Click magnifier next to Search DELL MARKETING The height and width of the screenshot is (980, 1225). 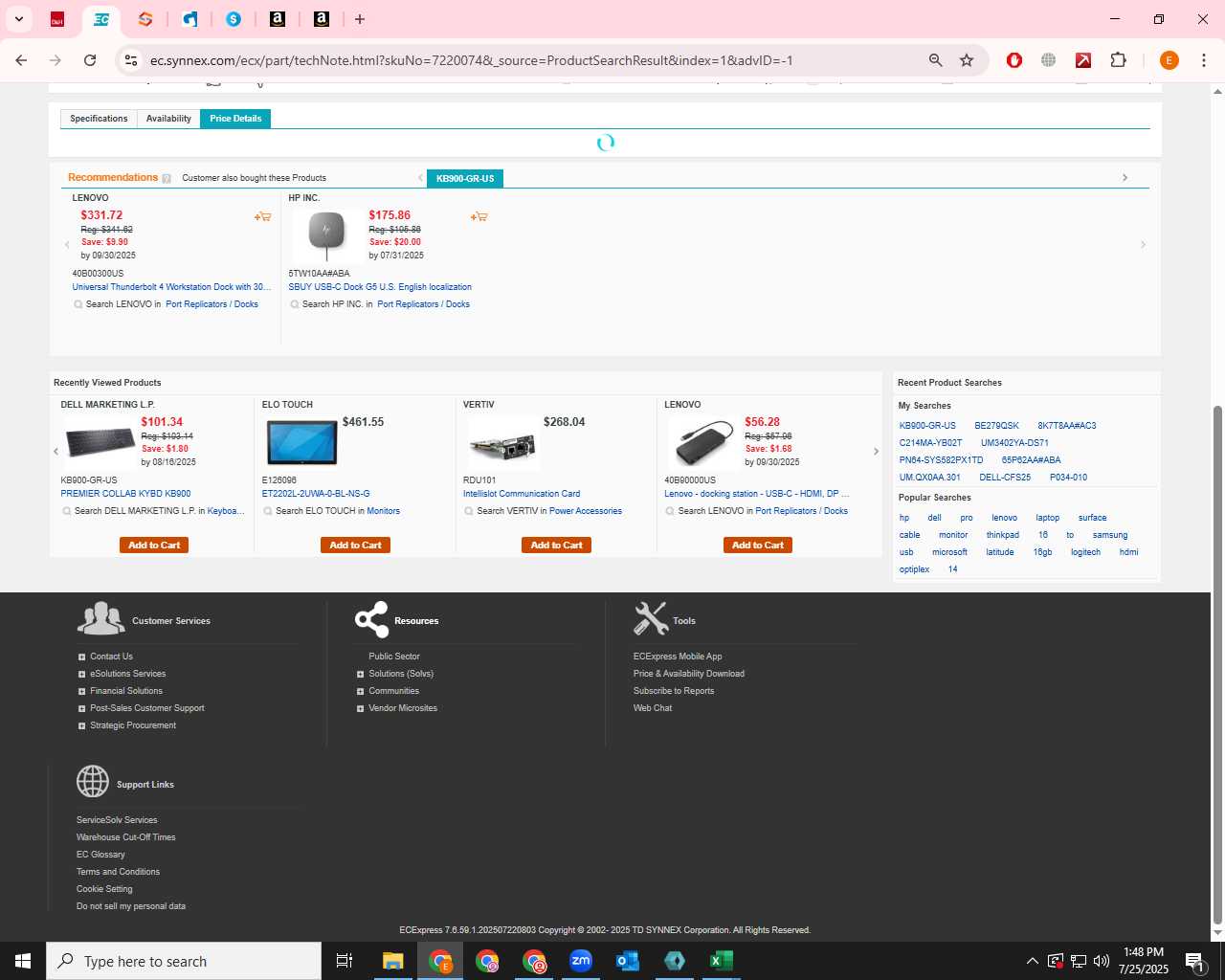click(x=67, y=511)
